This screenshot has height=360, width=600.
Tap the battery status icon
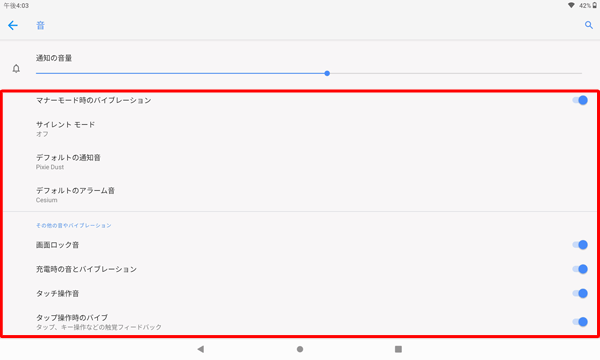[595, 5]
